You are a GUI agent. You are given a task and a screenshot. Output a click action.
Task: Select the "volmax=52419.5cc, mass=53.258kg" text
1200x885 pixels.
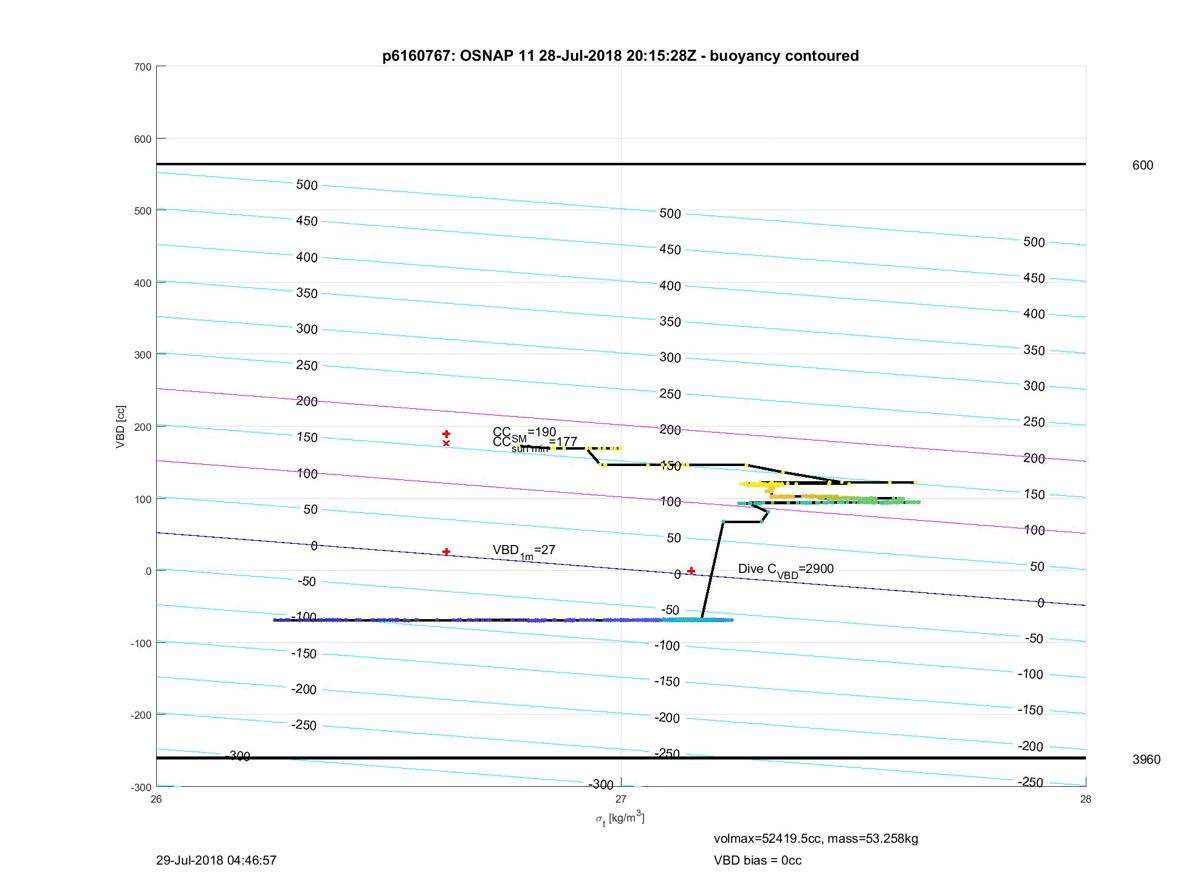pyautogui.click(x=816, y=838)
